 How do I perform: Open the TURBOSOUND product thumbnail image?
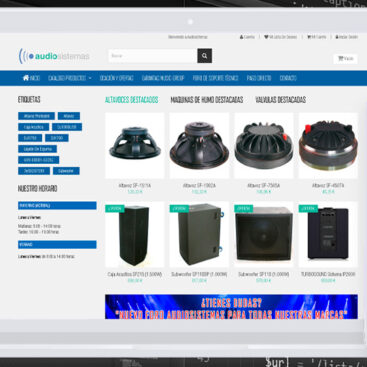coord(328,235)
